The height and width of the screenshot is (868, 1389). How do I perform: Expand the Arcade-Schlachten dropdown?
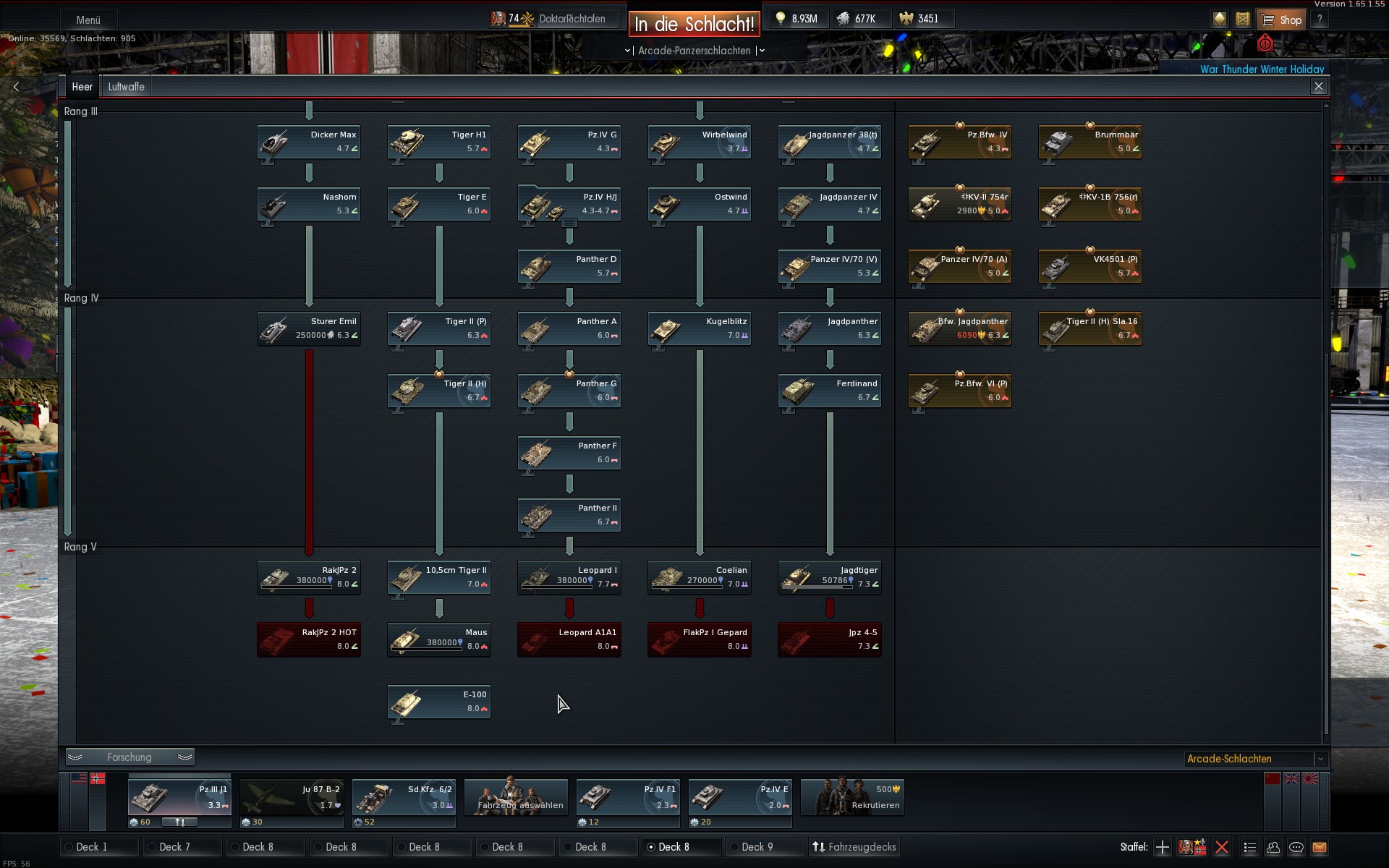pyautogui.click(x=1320, y=759)
